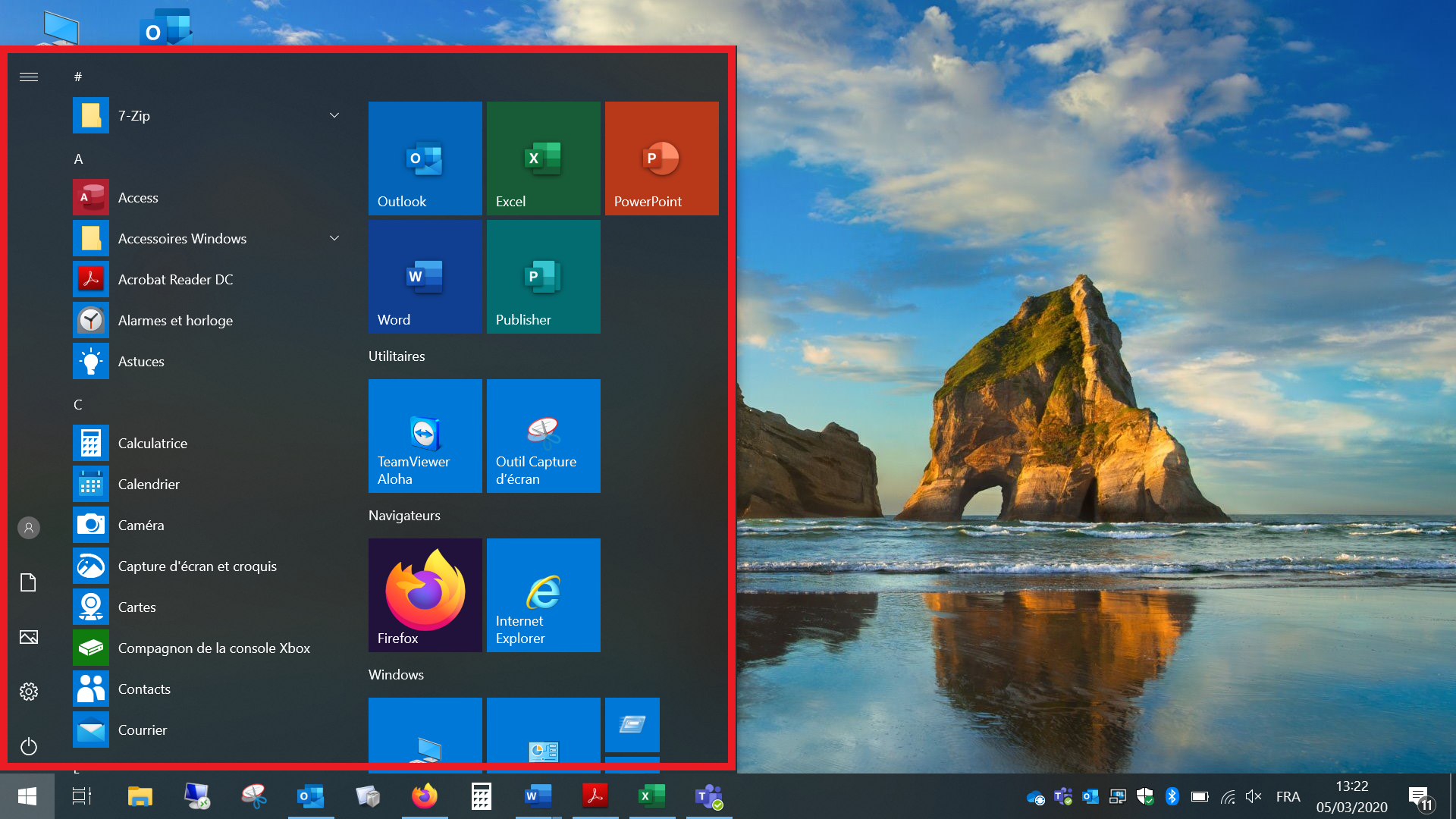Open Outil Capture d'écran tile
This screenshot has width=1456, height=819.
[544, 436]
